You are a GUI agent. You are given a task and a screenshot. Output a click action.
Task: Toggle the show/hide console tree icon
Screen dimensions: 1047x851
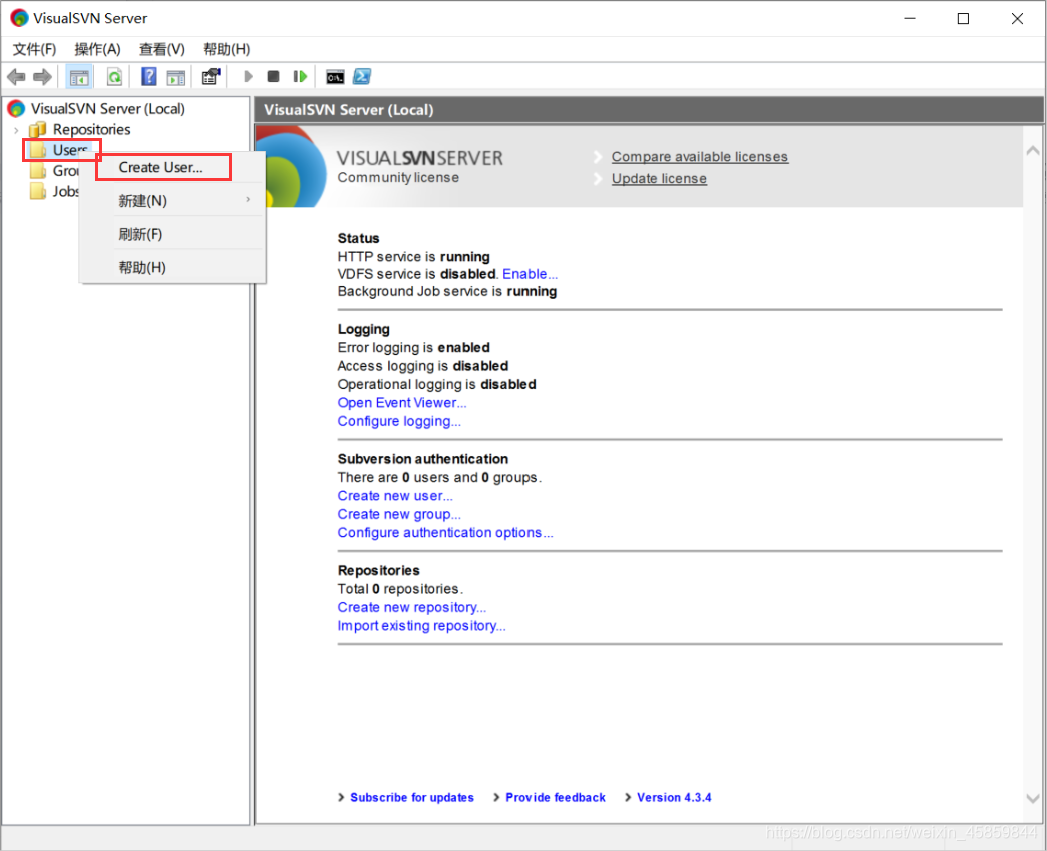click(79, 77)
